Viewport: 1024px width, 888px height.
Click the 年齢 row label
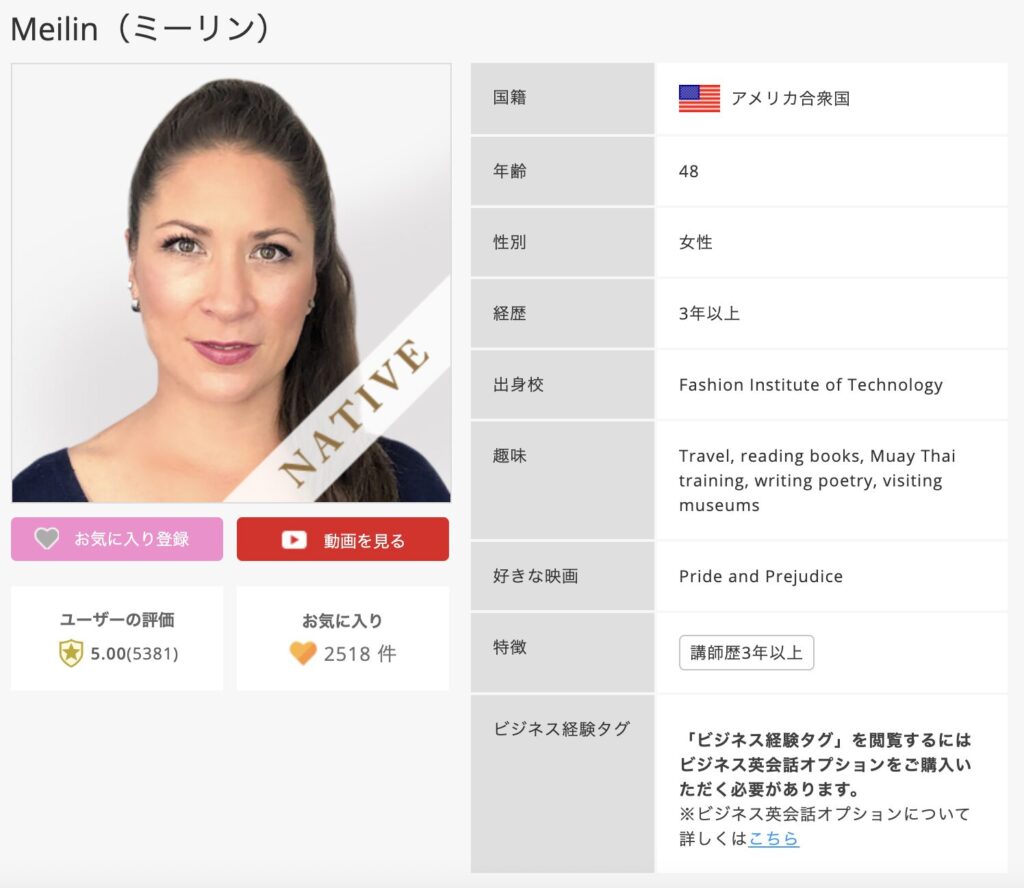(x=509, y=171)
